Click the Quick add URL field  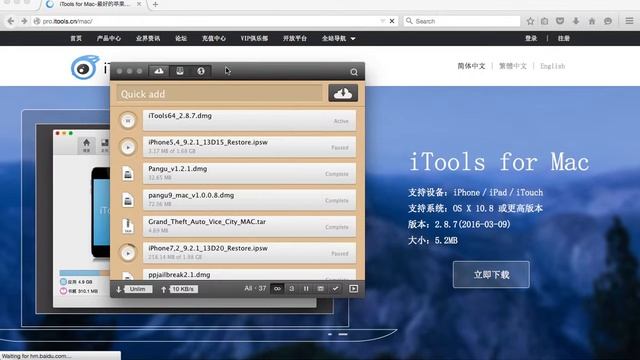220,93
